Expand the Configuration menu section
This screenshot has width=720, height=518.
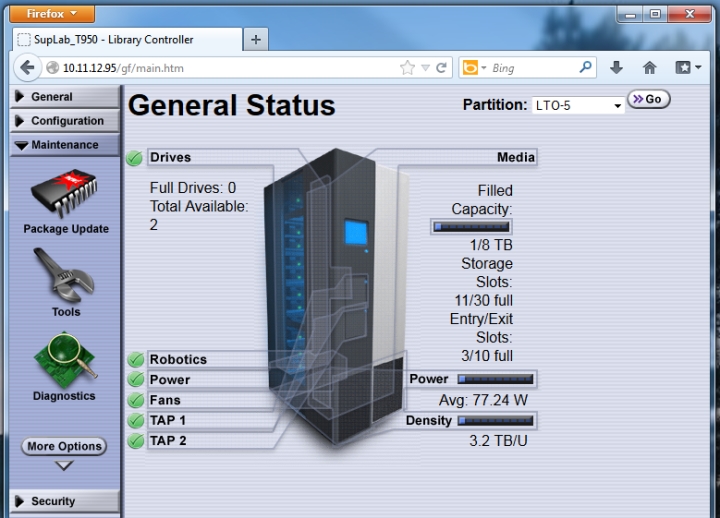pos(65,121)
